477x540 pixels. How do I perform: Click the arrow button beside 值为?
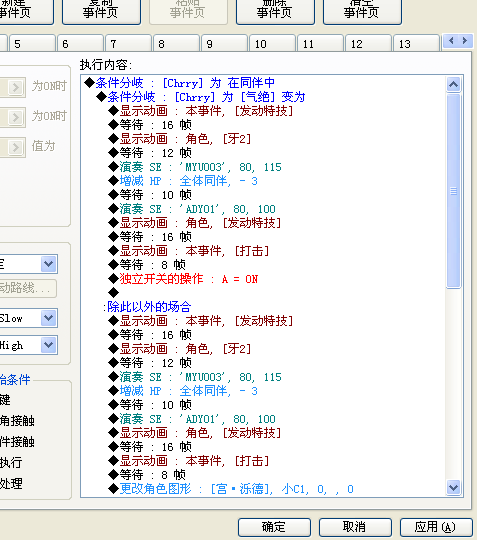point(15,147)
